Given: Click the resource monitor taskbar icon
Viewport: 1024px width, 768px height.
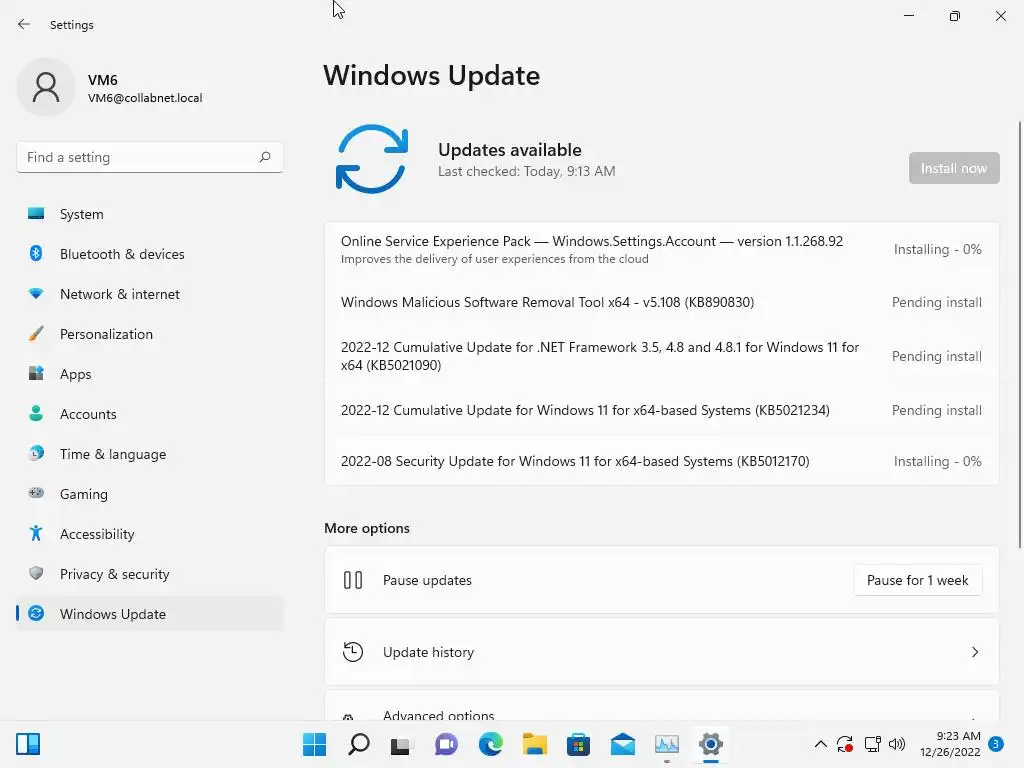Looking at the screenshot, I should point(667,744).
